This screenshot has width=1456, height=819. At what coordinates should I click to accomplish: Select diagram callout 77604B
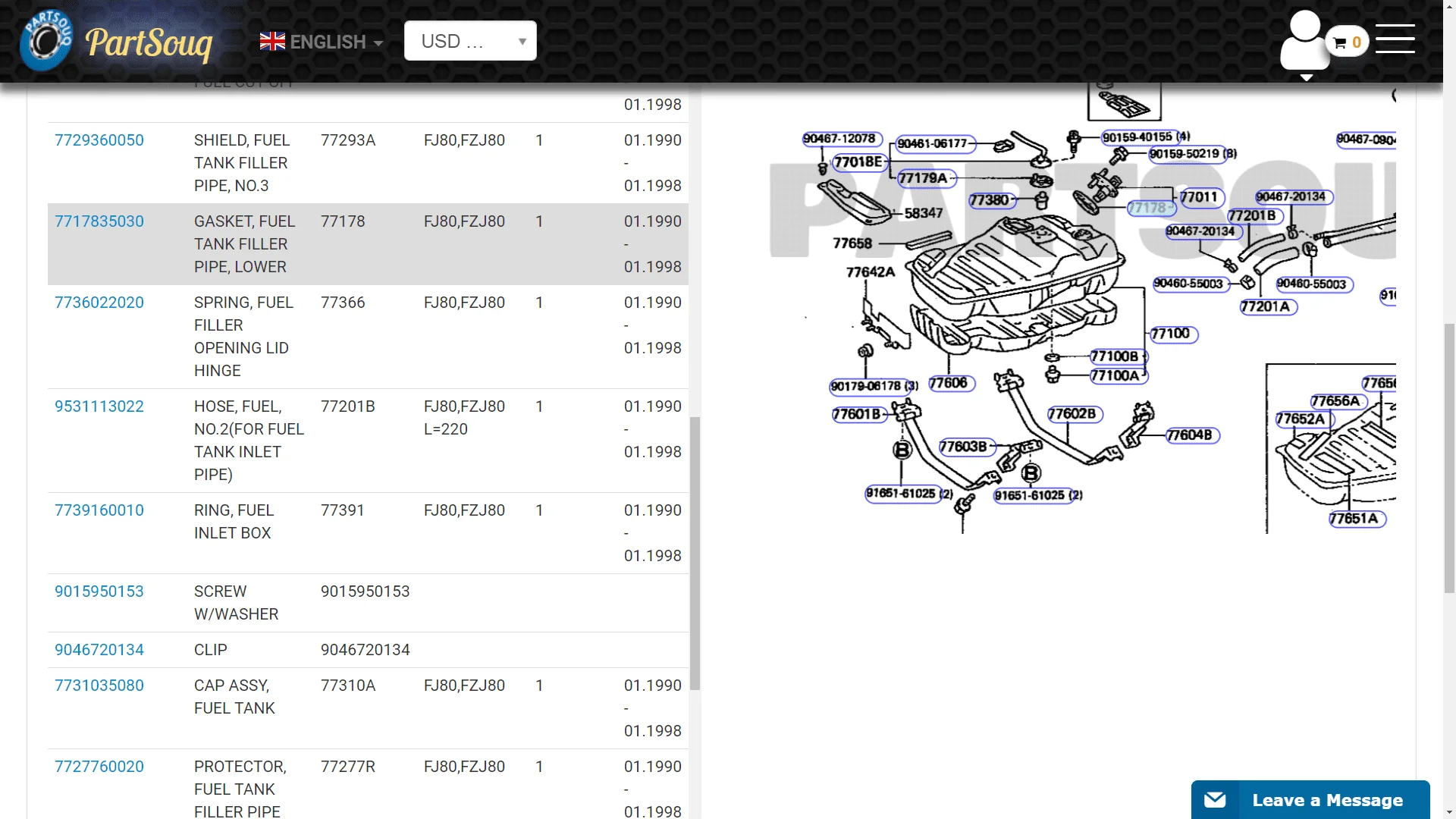point(1191,435)
